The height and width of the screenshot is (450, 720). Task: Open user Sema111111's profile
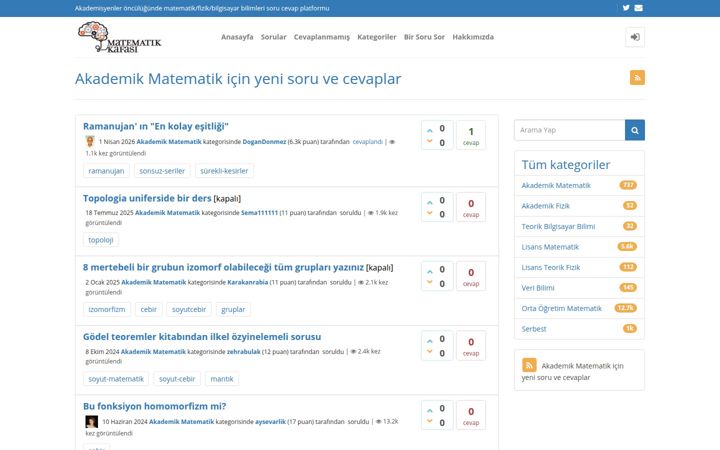tap(259, 213)
